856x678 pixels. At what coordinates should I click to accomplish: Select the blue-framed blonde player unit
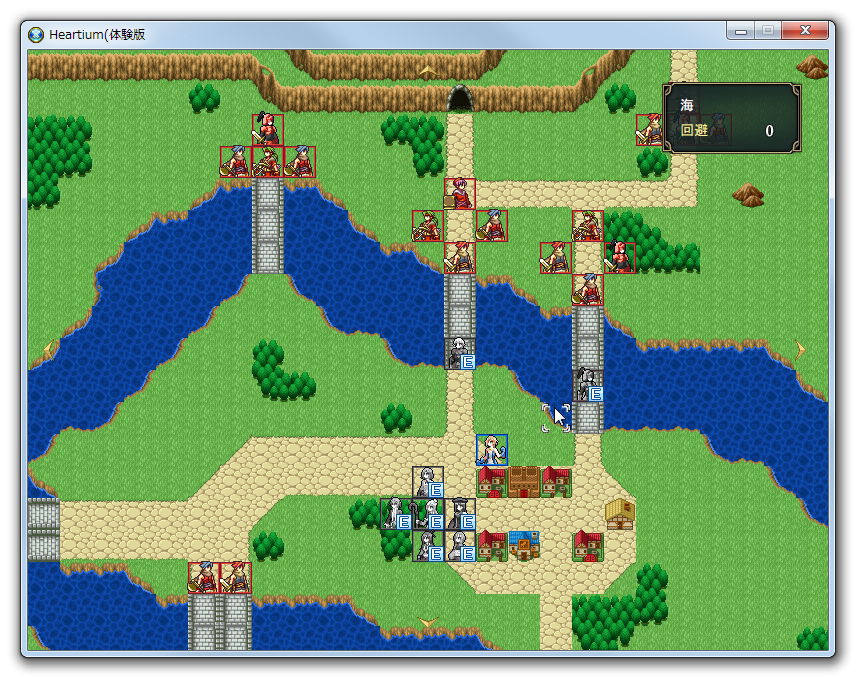click(492, 450)
